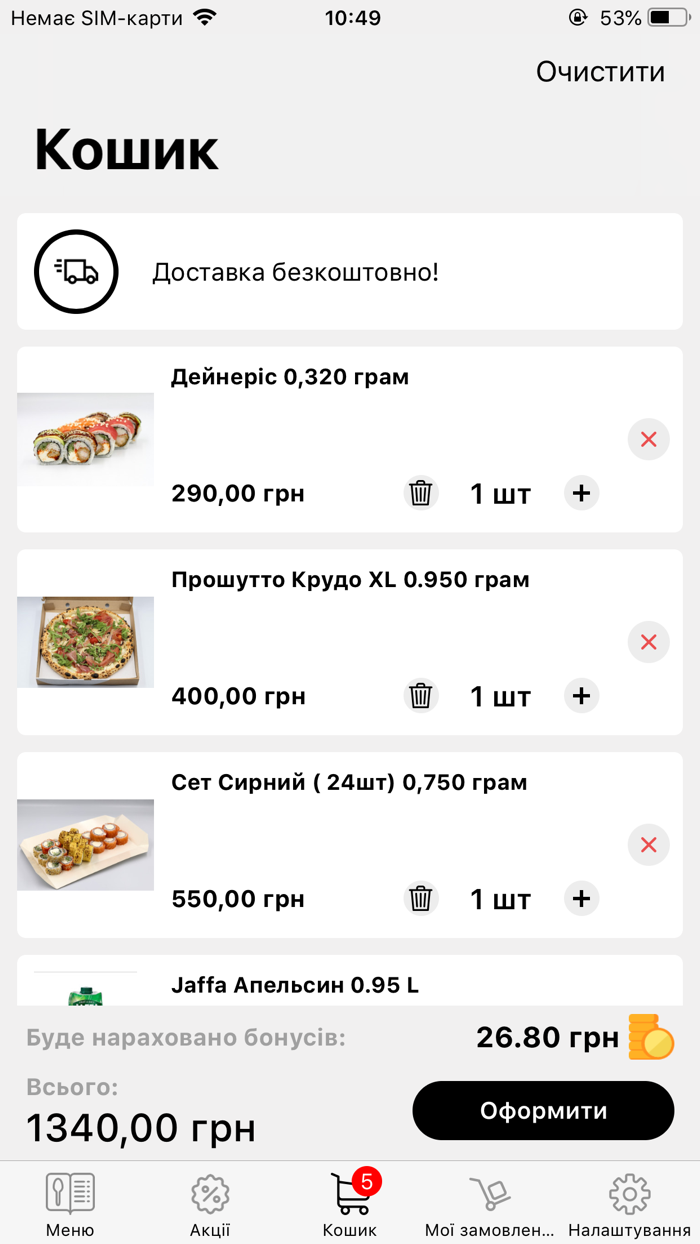
Task: Open the Акції promotions icon
Action: [x=209, y=1195]
